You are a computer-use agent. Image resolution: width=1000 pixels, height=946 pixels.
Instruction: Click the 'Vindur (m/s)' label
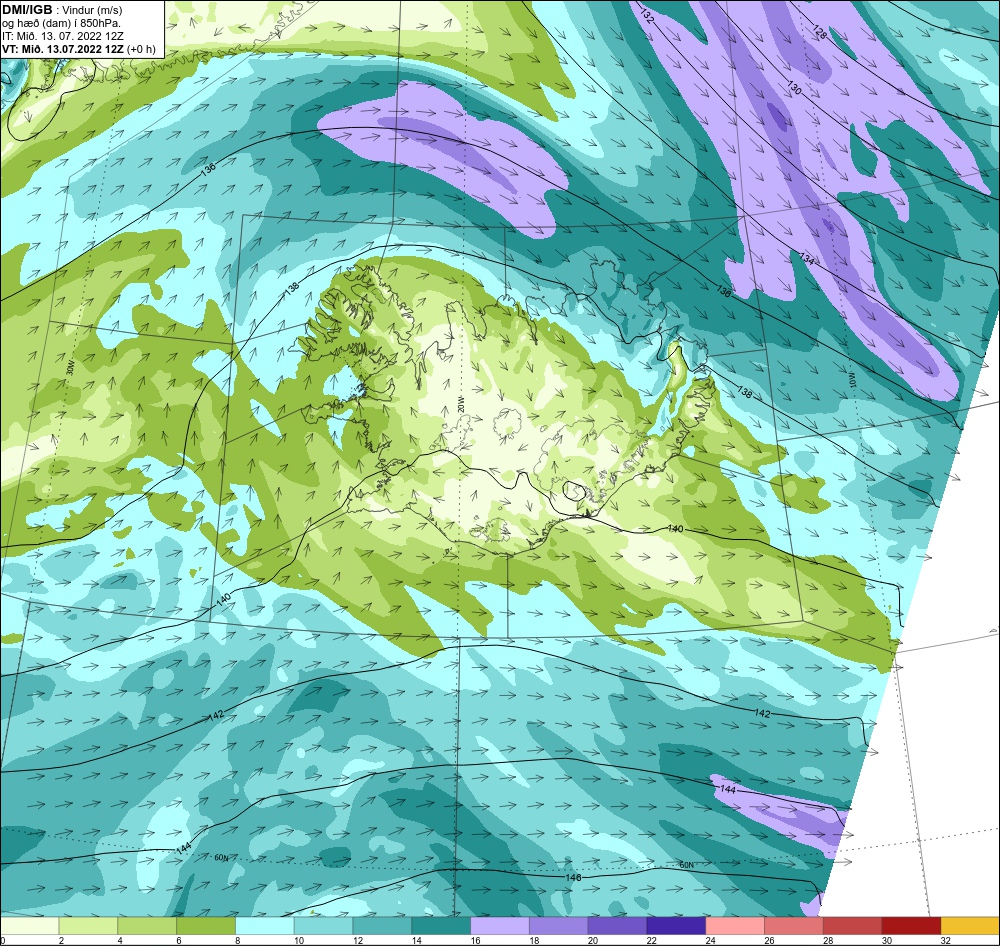point(92,11)
